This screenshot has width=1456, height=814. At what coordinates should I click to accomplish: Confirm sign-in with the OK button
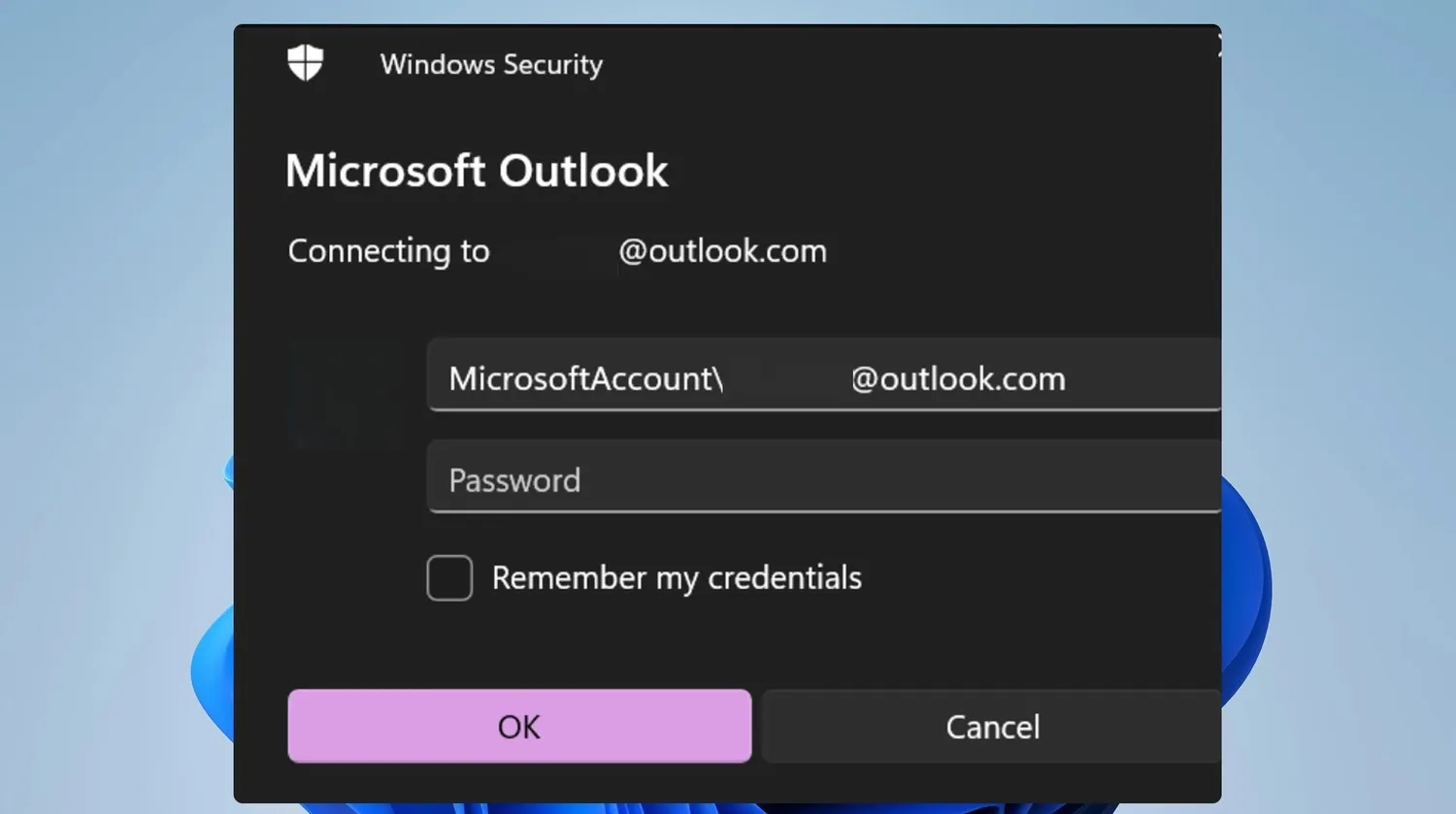point(519,726)
